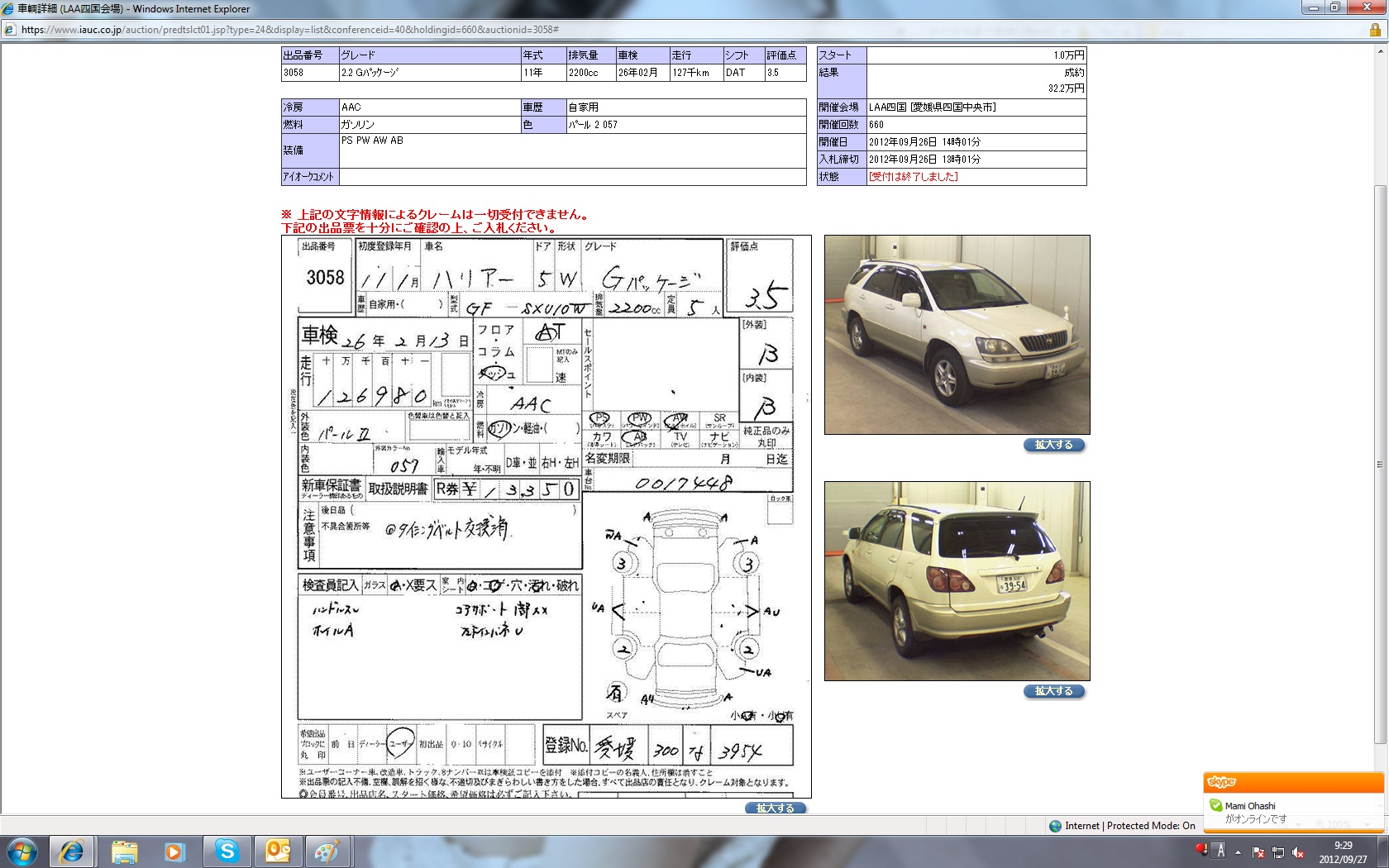Screen dimensions: 1389x868
Task: Enlarge the rear car photo button
Action: [x=1053, y=691]
